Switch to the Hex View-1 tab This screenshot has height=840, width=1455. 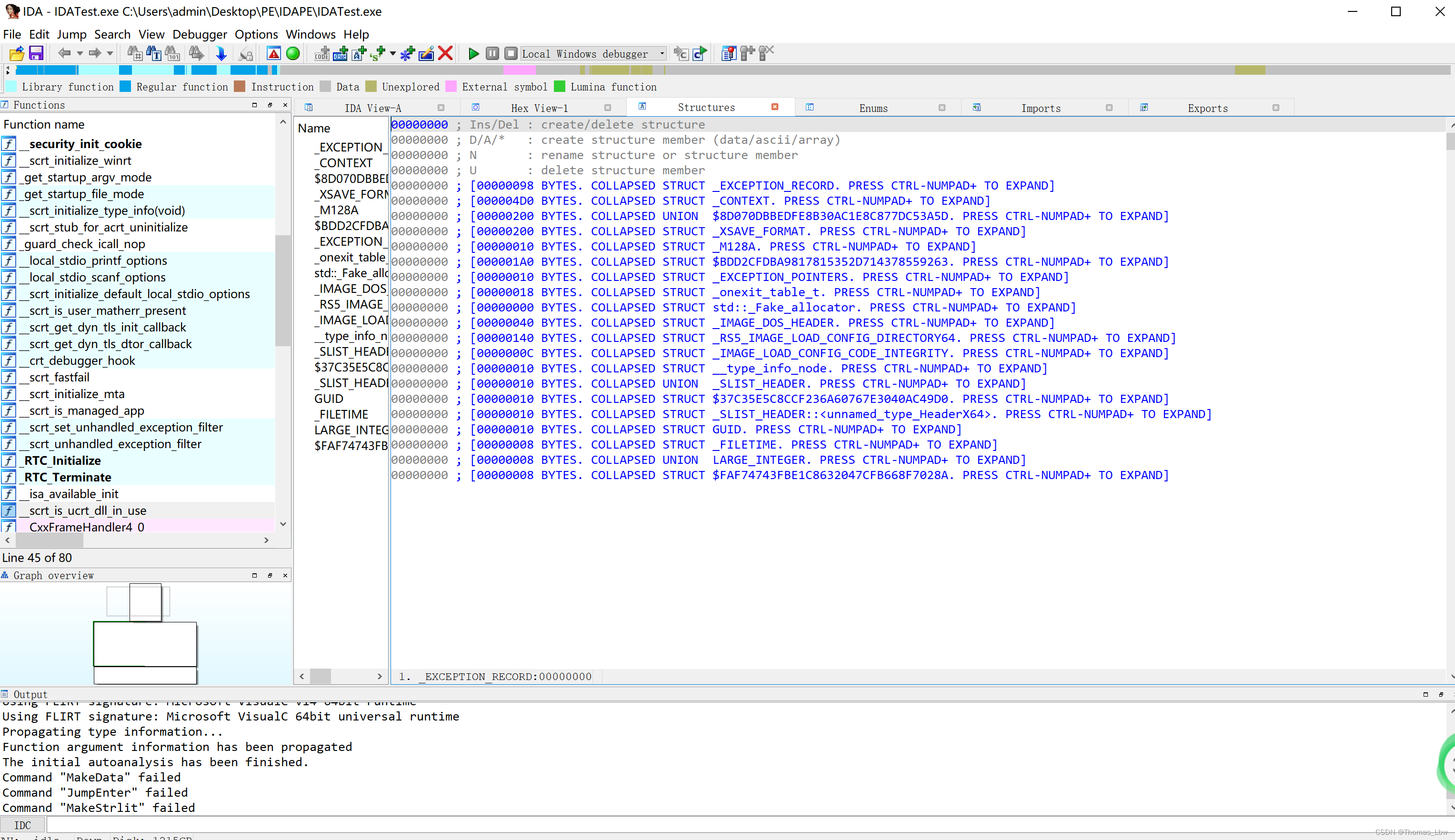click(540, 108)
